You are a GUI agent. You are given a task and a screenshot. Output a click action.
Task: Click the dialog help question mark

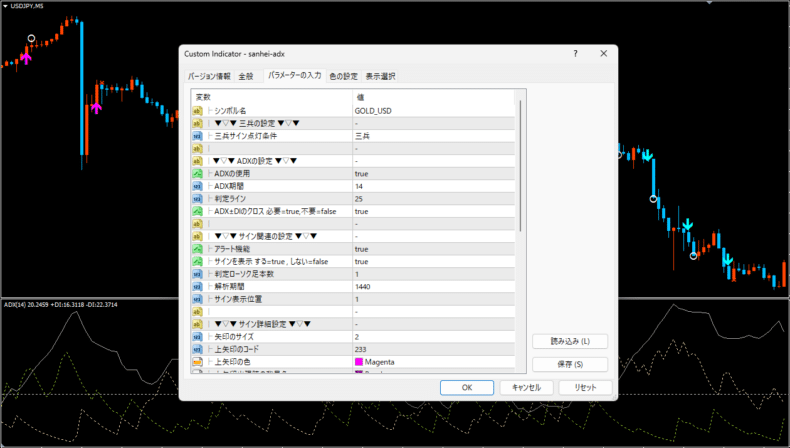tap(575, 53)
